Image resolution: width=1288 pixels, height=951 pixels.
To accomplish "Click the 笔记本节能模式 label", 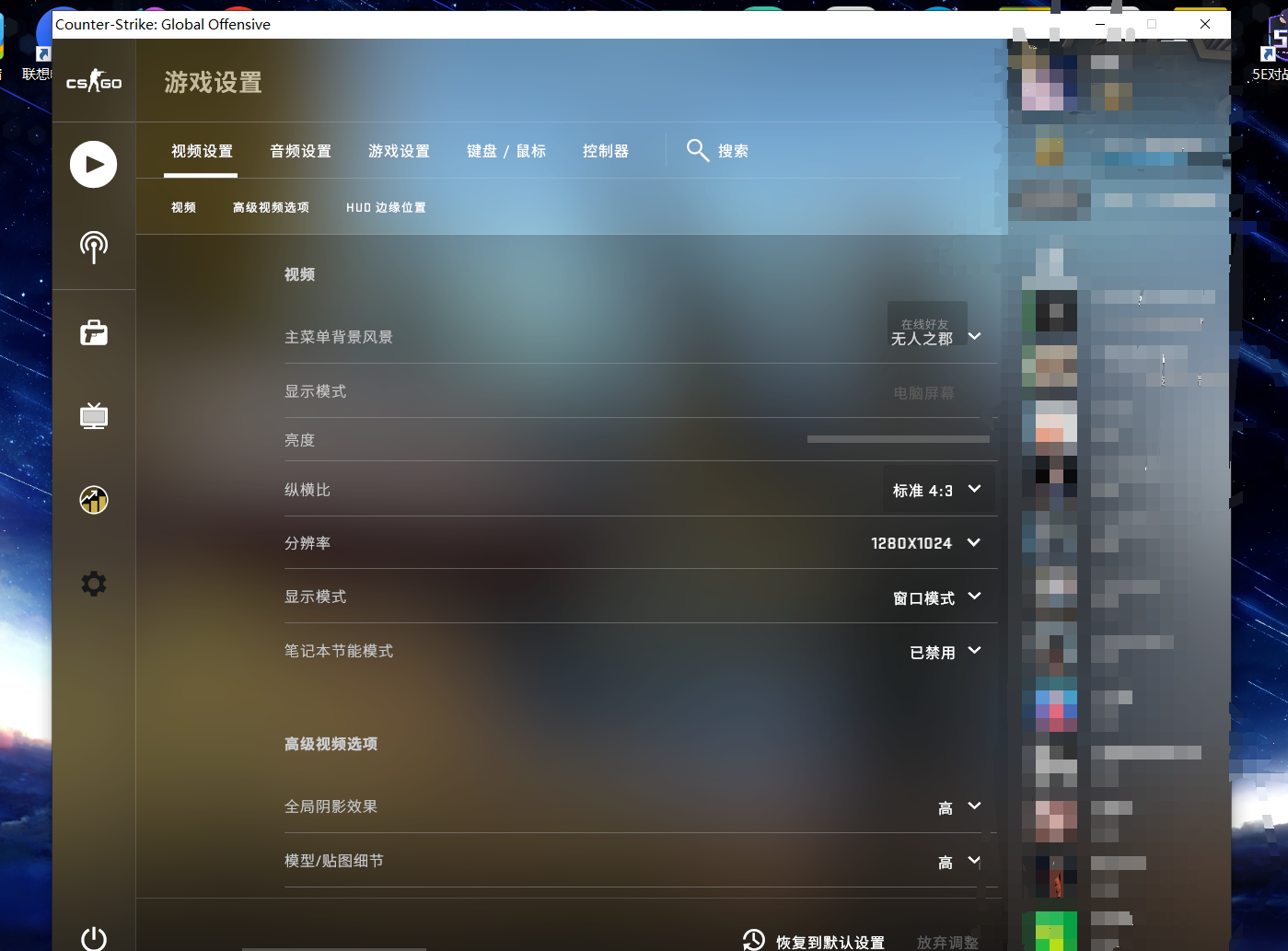I will [x=339, y=651].
